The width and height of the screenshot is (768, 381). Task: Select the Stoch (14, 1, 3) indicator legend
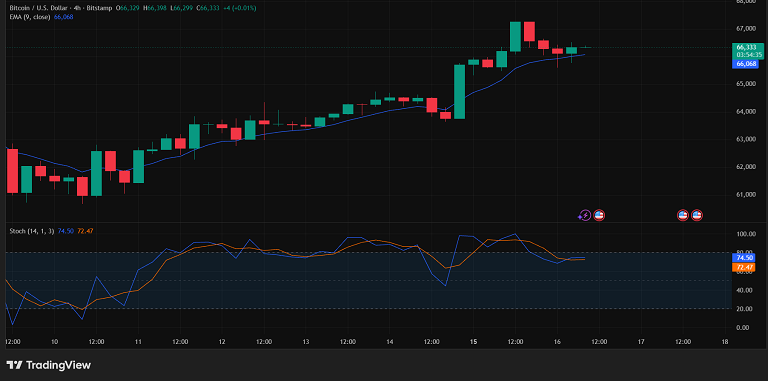tap(32, 231)
